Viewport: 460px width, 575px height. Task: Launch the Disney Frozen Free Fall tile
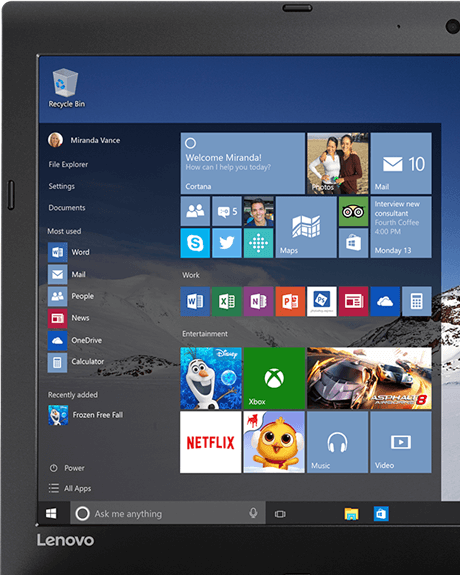[211, 378]
